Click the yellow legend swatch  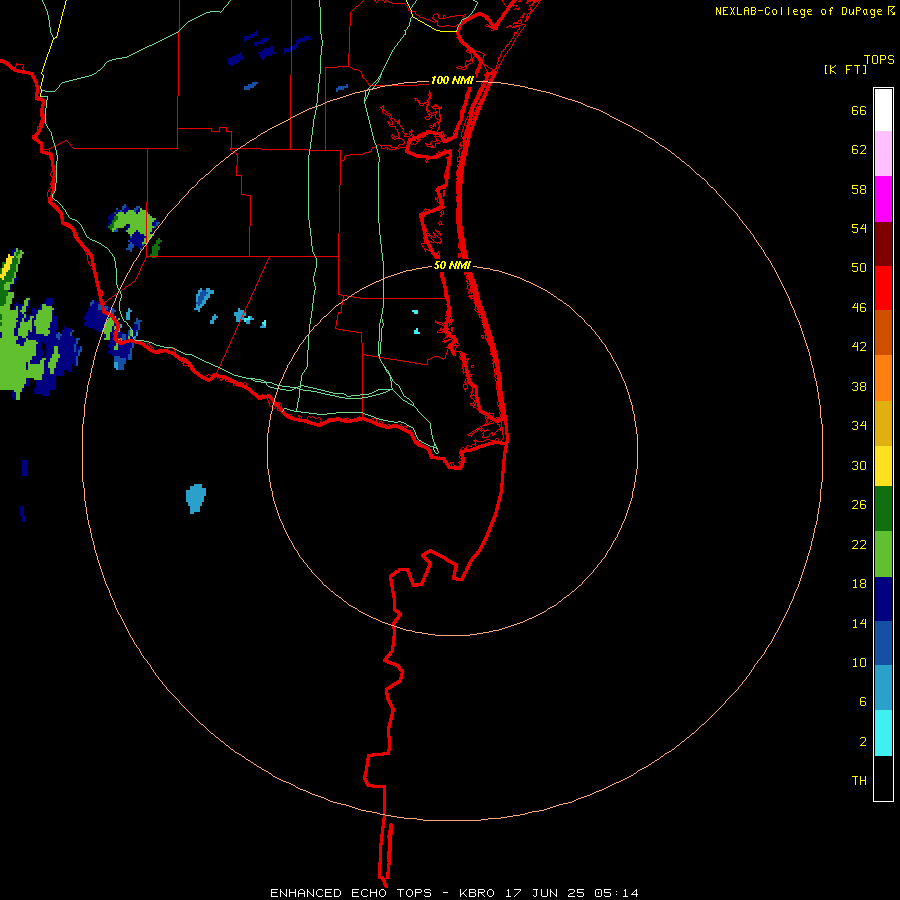[x=883, y=466]
